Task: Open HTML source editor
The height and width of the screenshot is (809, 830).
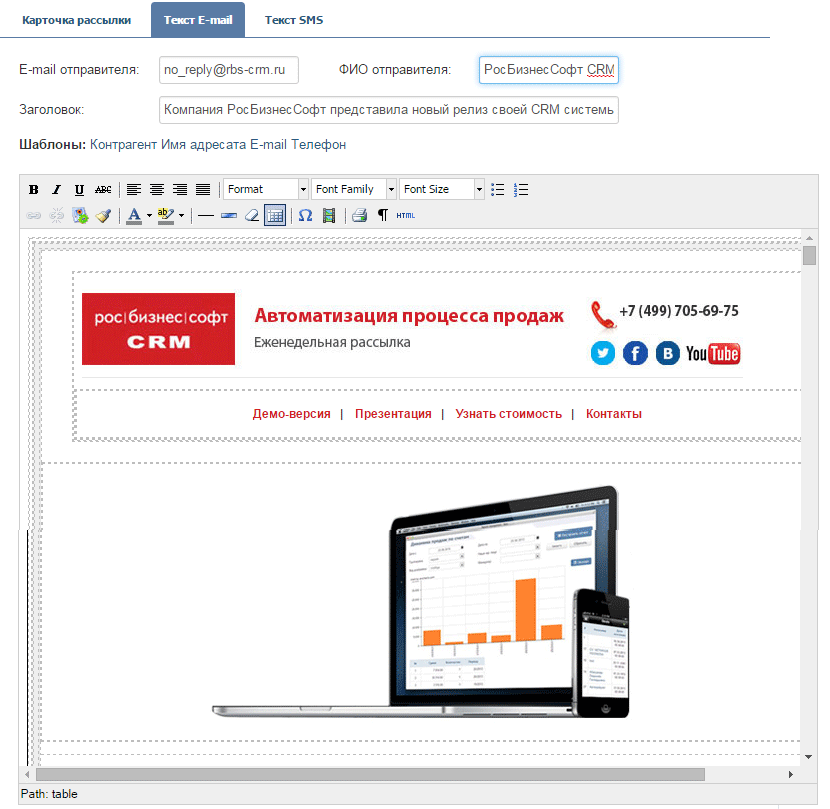Action: [x=405, y=215]
